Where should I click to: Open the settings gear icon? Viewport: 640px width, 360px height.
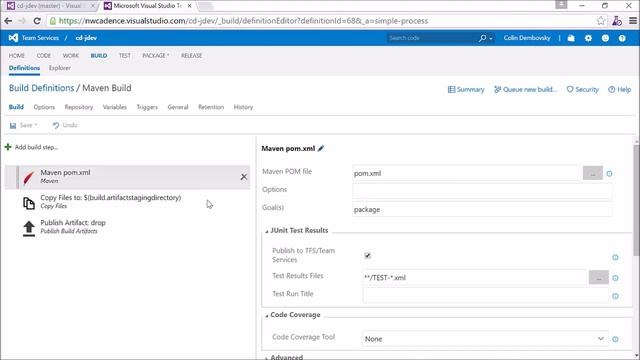(588, 38)
